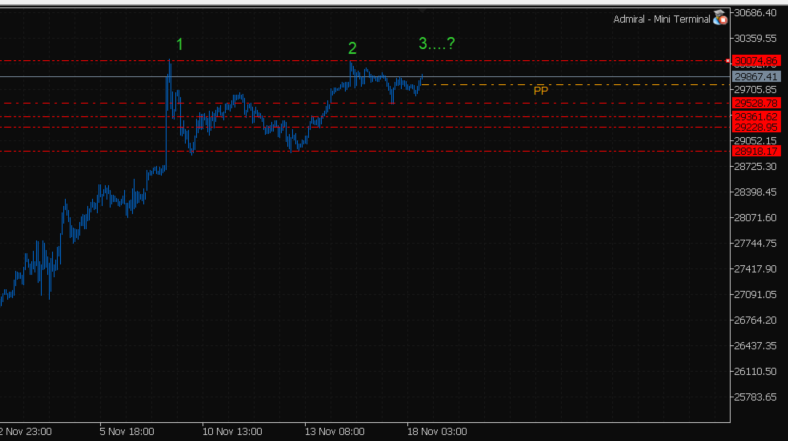Select the green '2' peak label

pos(352,48)
